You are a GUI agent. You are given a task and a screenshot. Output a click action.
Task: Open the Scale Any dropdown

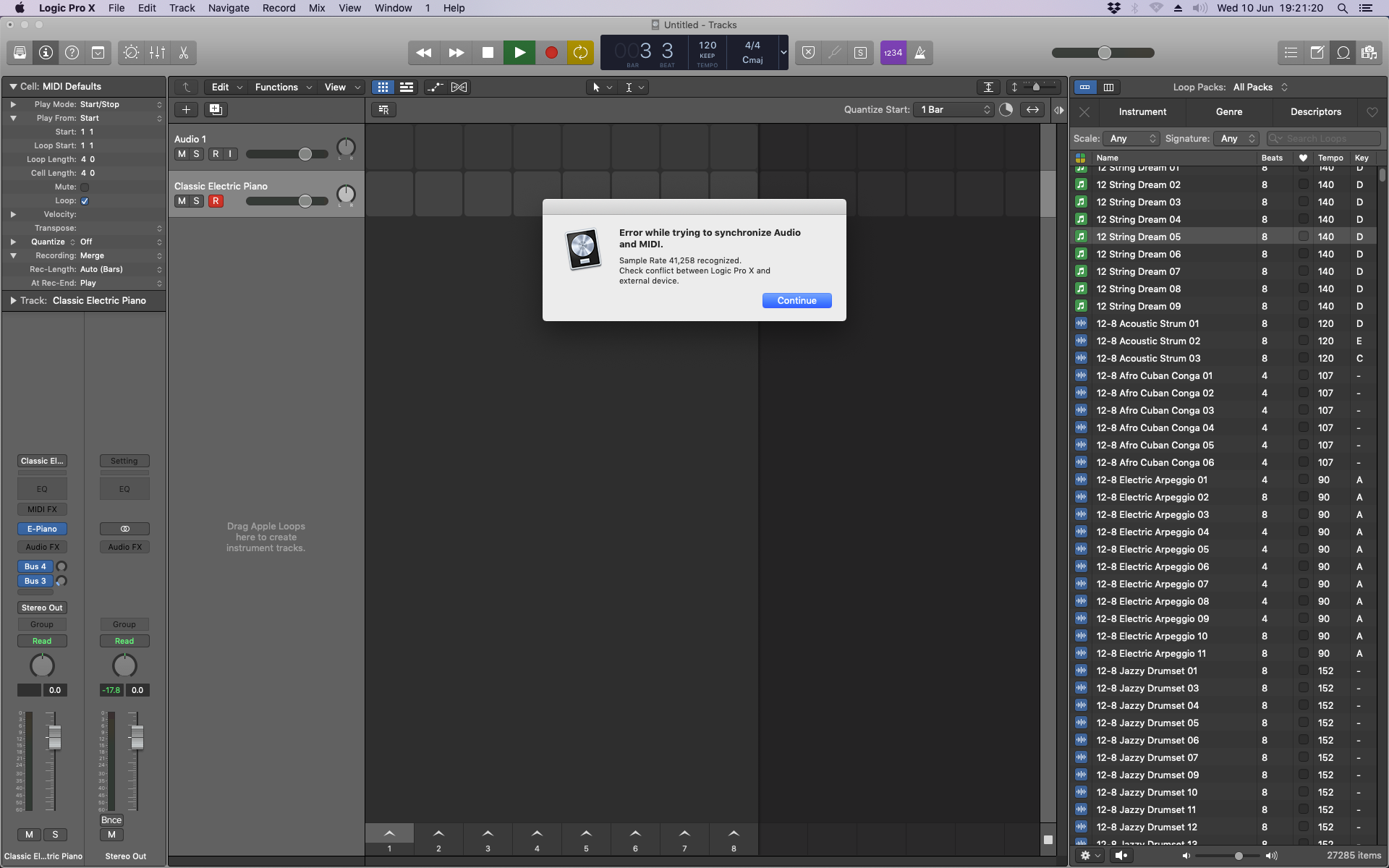tap(1131, 139)
